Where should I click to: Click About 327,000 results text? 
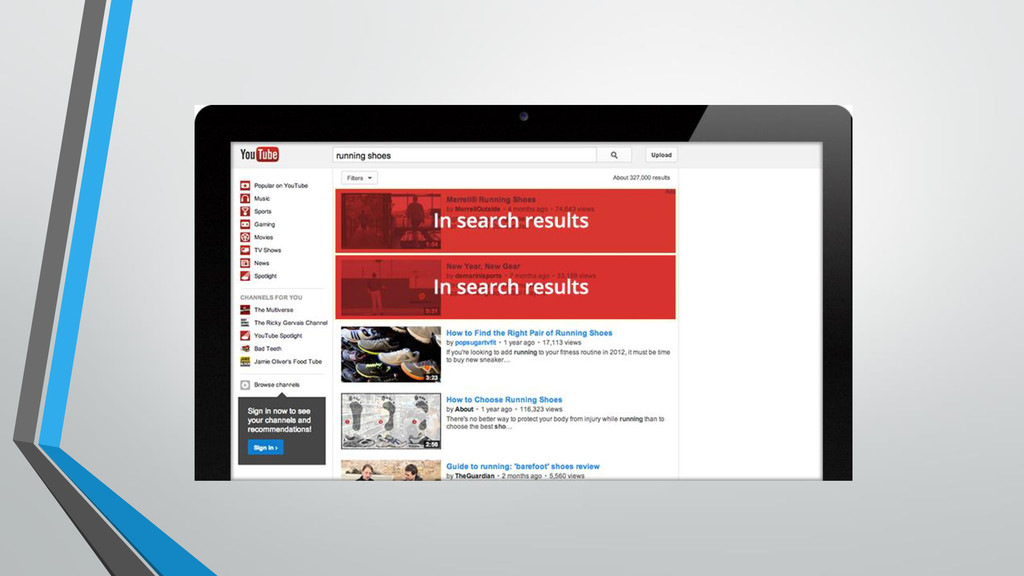pyautogui.click(x=641, y=178)
